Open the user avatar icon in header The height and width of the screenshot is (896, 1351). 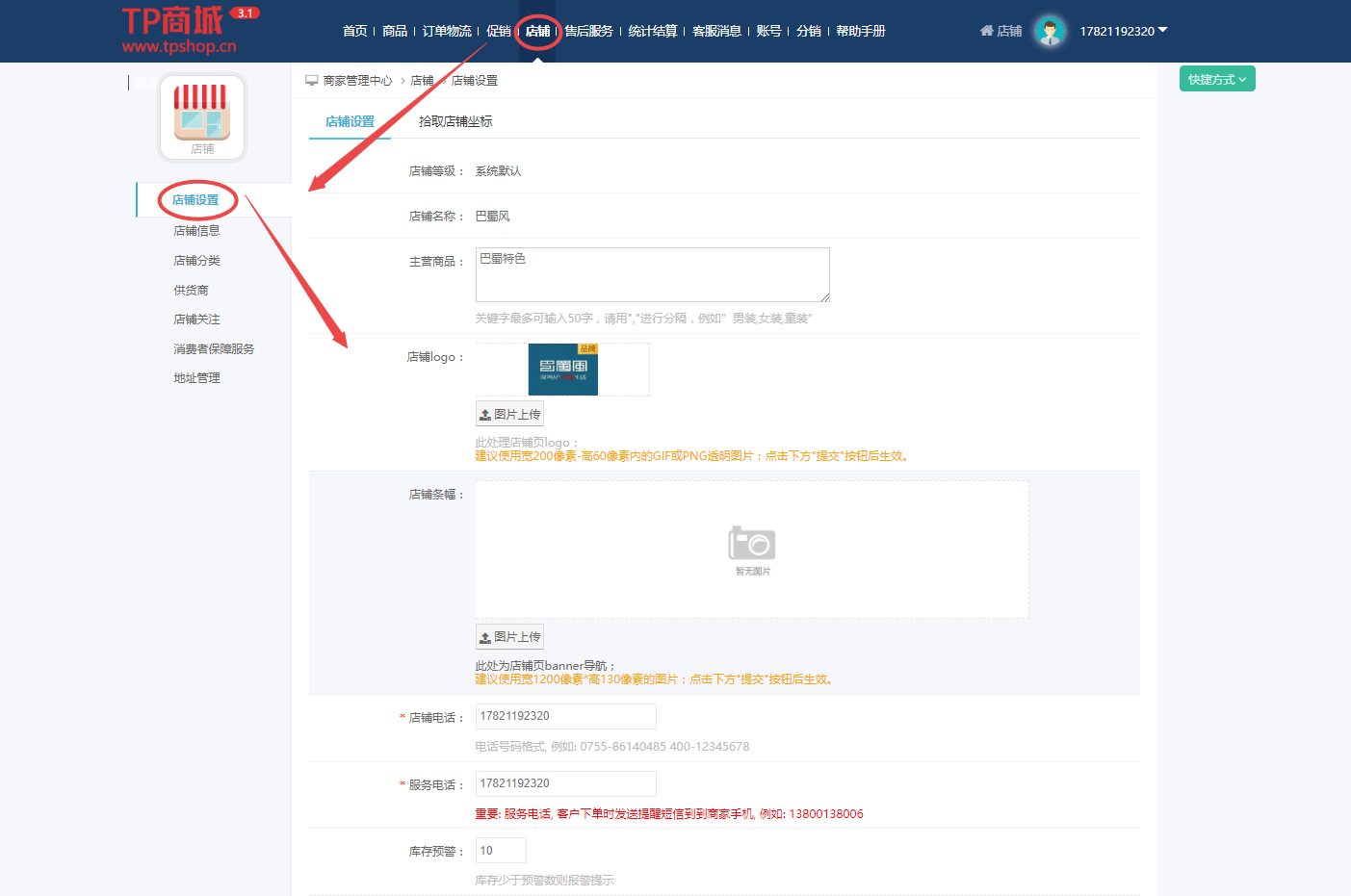(x=1050, y=30)
